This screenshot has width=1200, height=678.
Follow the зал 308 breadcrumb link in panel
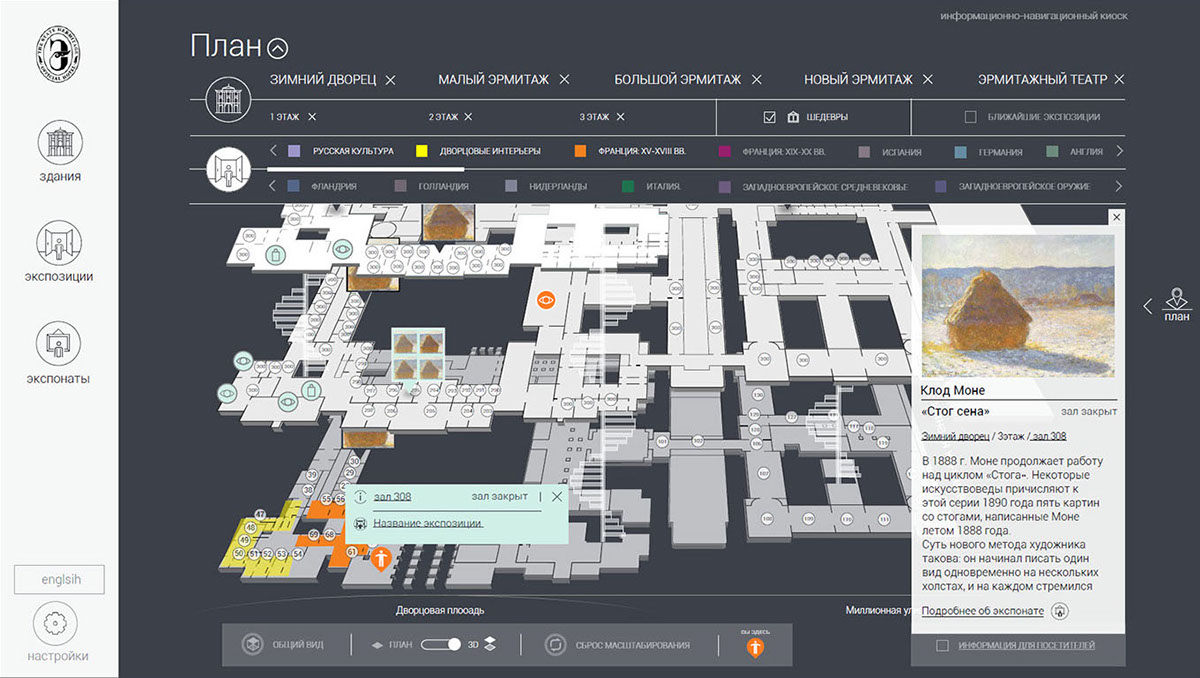coord(1050,436)
